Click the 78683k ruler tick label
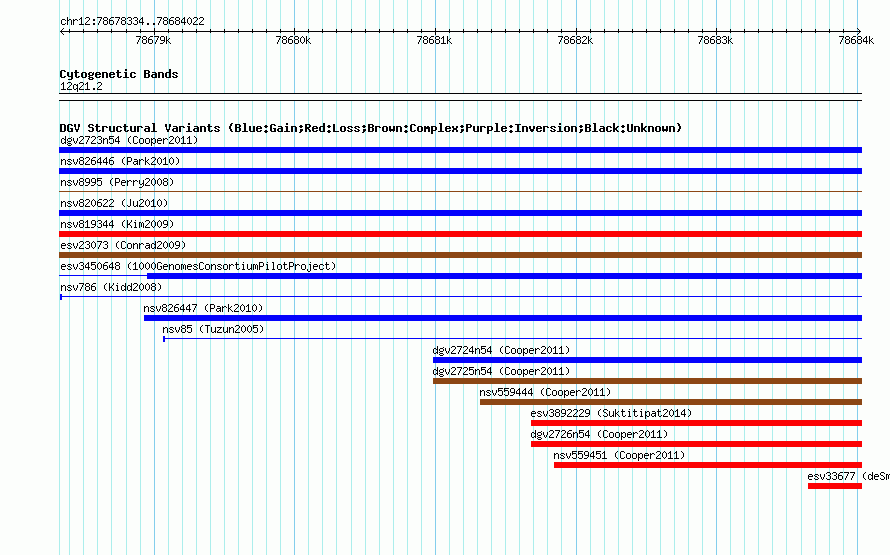 click(x=715, y=40)
